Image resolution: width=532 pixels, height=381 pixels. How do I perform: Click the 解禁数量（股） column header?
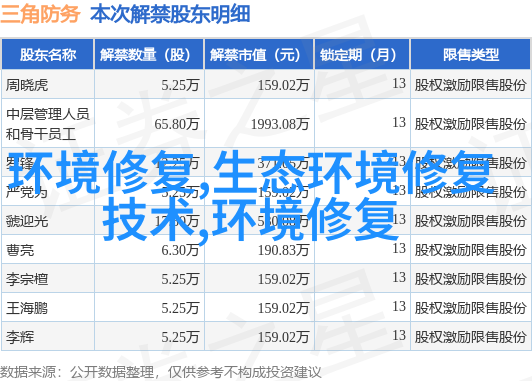(149, 55)
